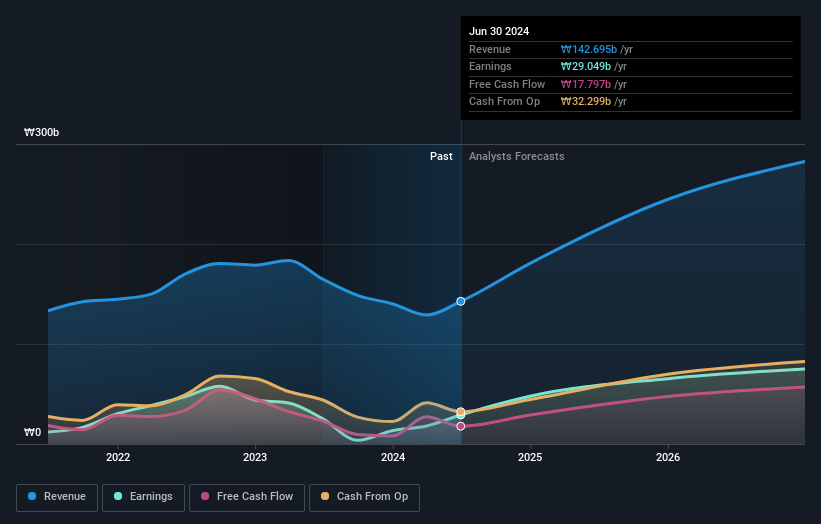The image size is (821, 524).
Task: Click the Free Cash Flow value ₩17.797b
Action: (x=585, y=84)
